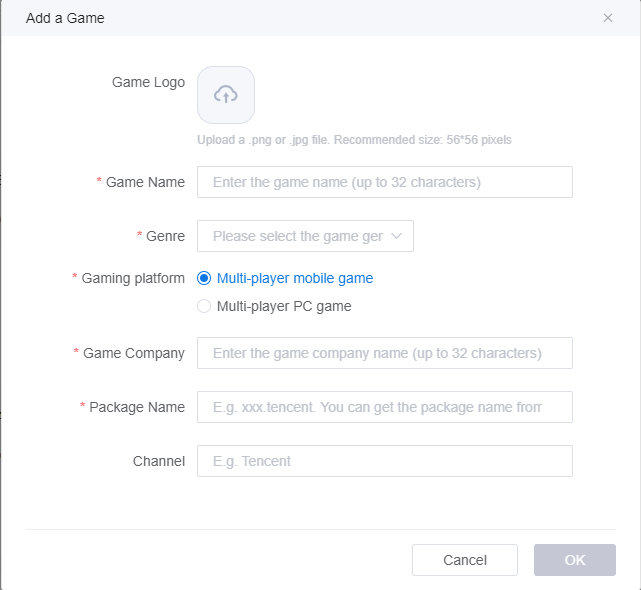641x590 pixels.
Task: Click into the Game Company text field
Action: pyautogui.click(x=384, y=353)
